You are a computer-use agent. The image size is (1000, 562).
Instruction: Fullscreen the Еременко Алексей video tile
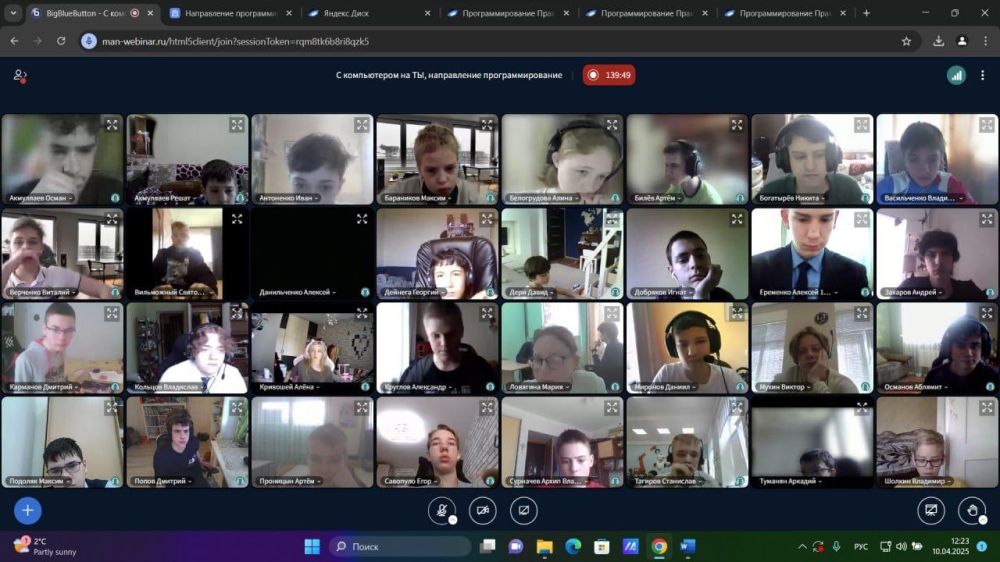861,219
